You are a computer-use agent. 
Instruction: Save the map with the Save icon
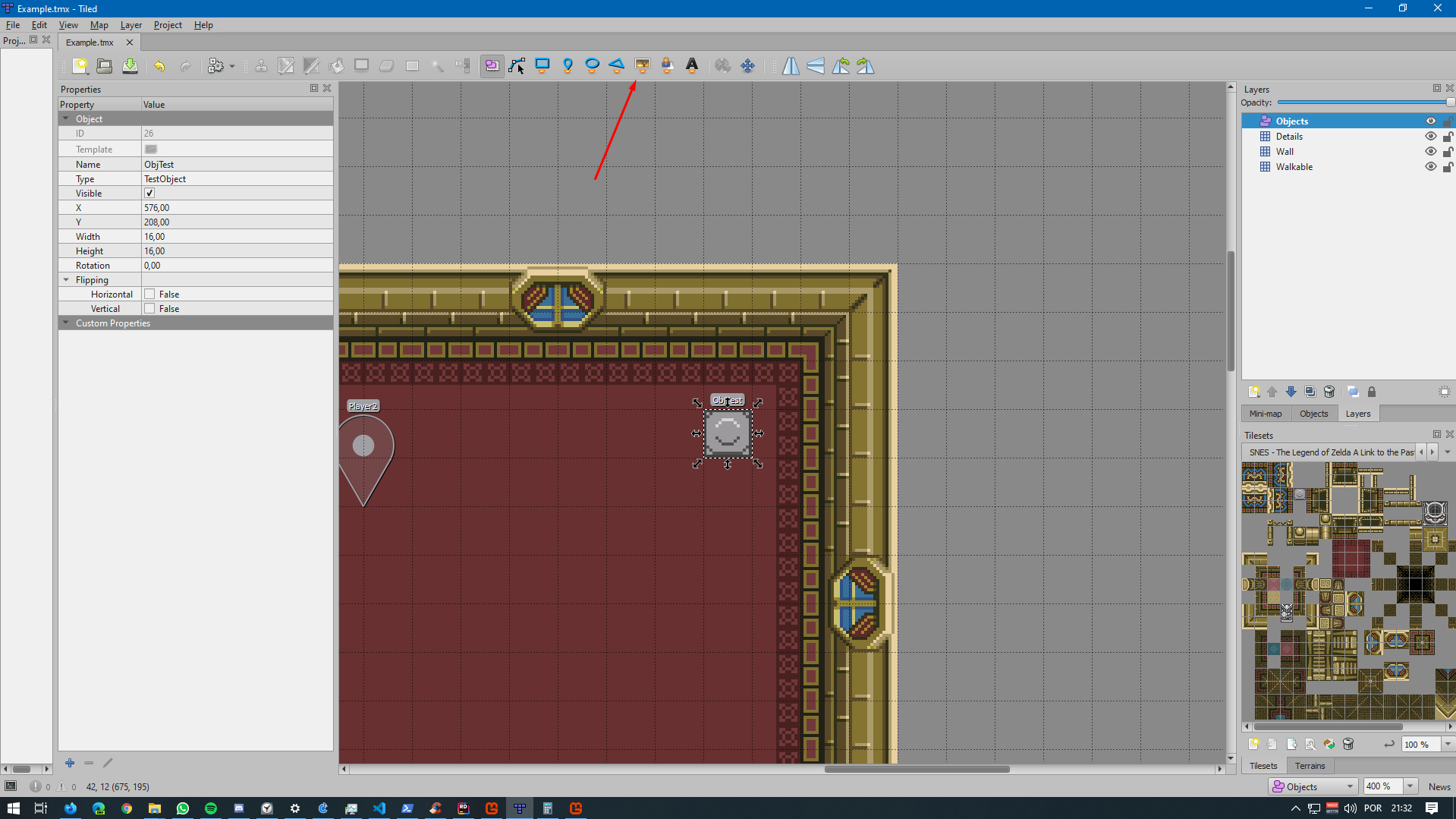point(130,66)
